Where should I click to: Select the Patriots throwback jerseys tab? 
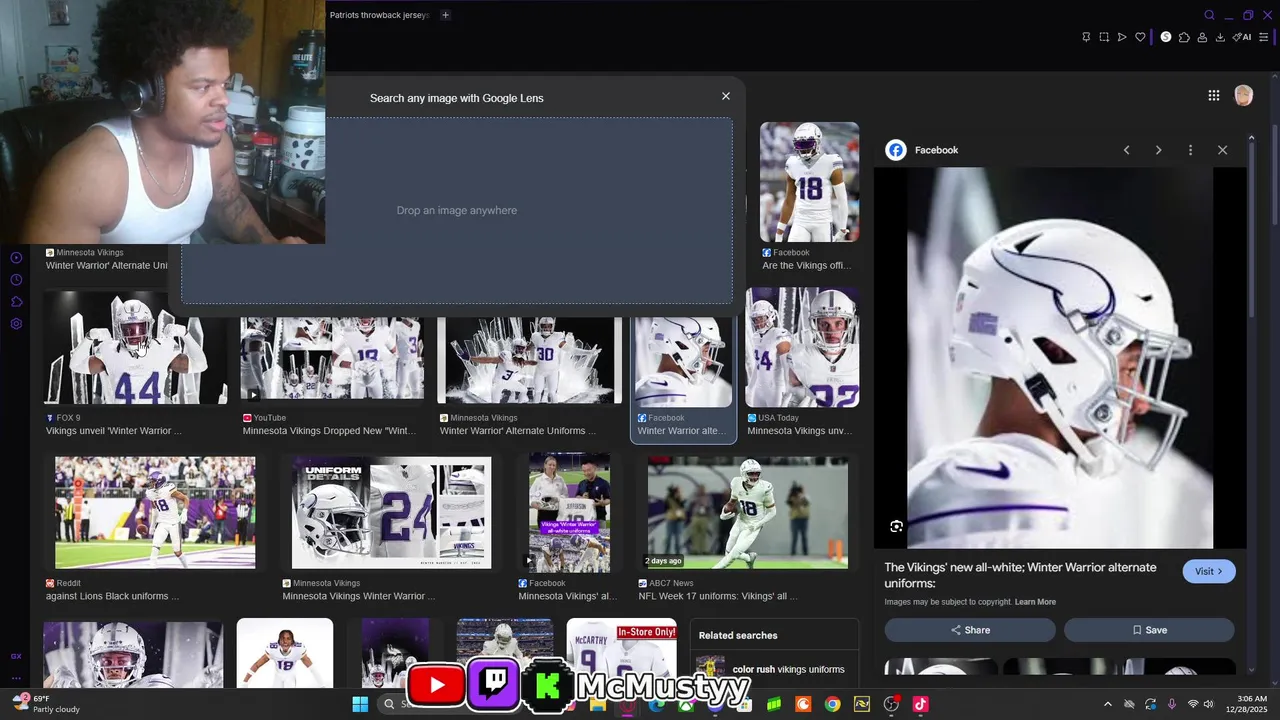(x=379, y=15)
